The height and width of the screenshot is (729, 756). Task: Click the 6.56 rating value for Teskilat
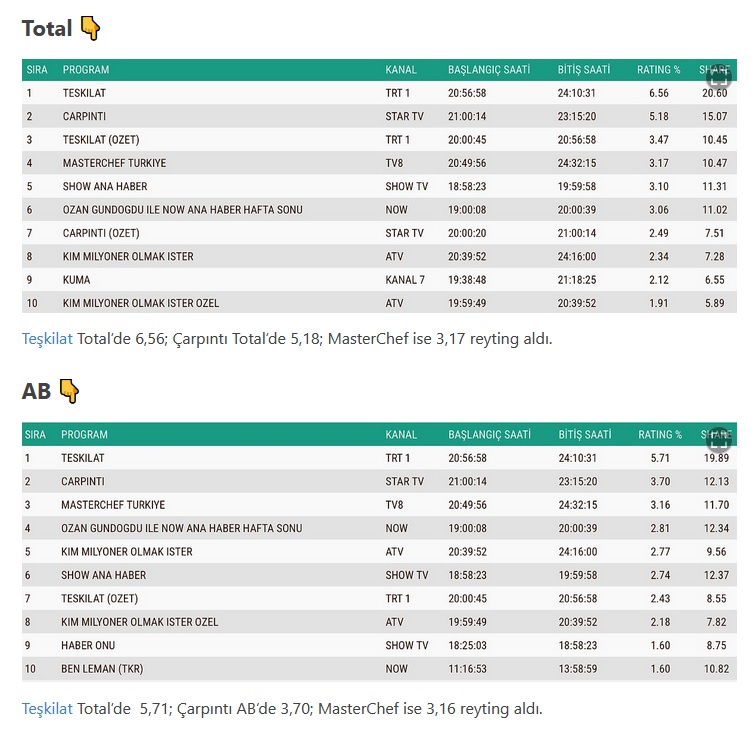657,93
